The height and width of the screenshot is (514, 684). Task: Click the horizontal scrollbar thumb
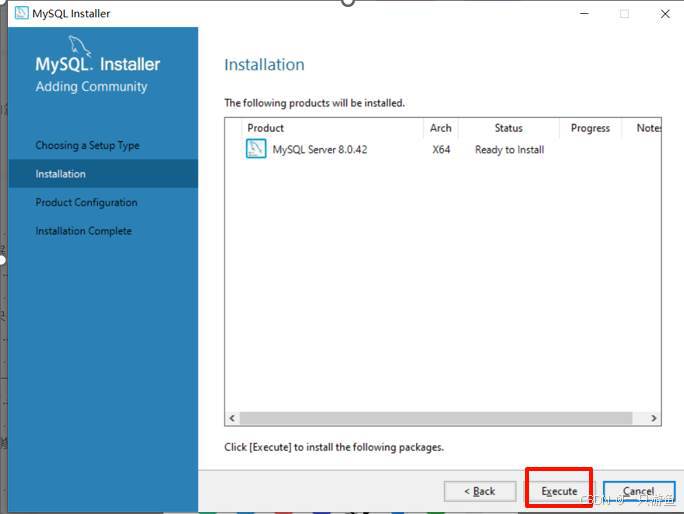(436, 418)
